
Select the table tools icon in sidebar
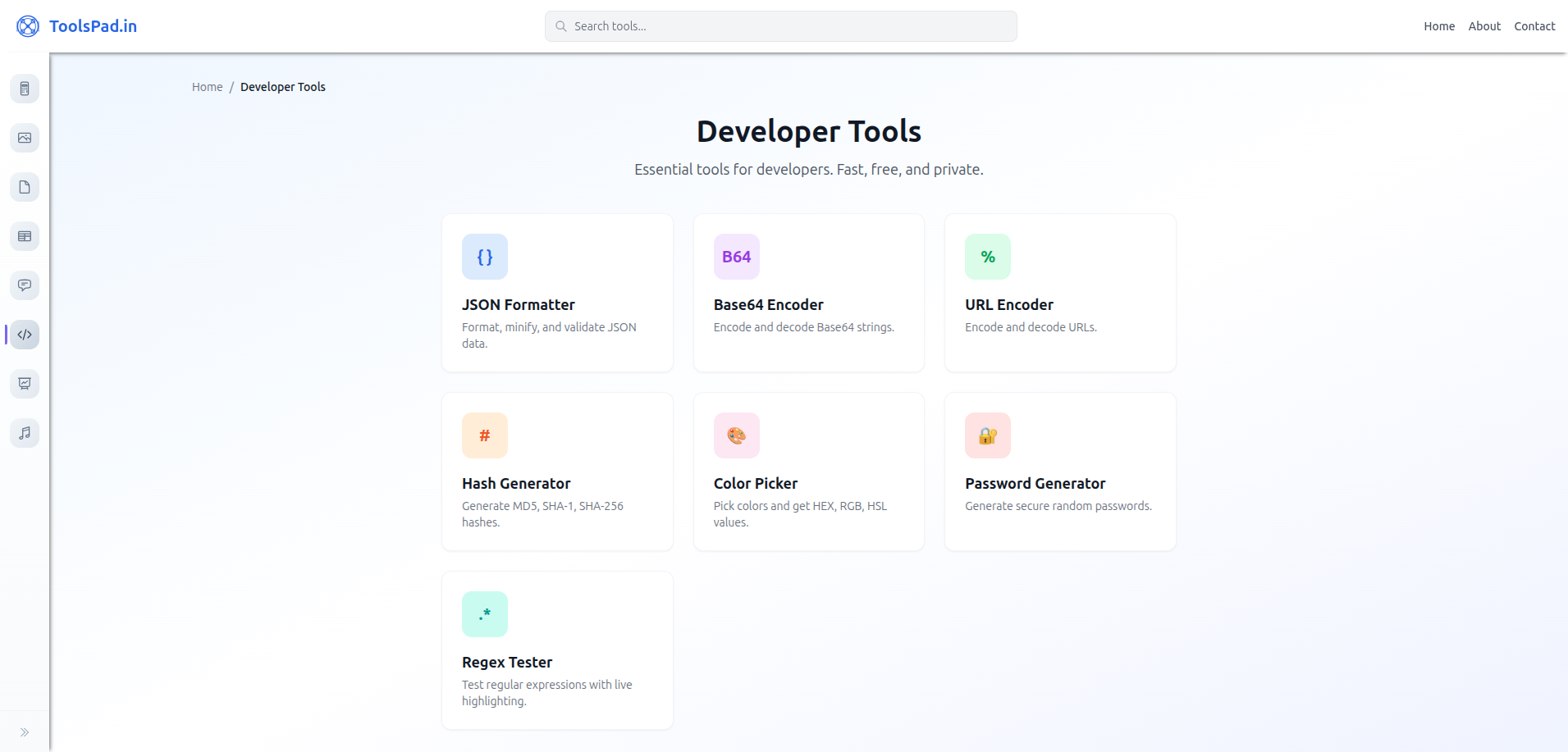point(25,236)
